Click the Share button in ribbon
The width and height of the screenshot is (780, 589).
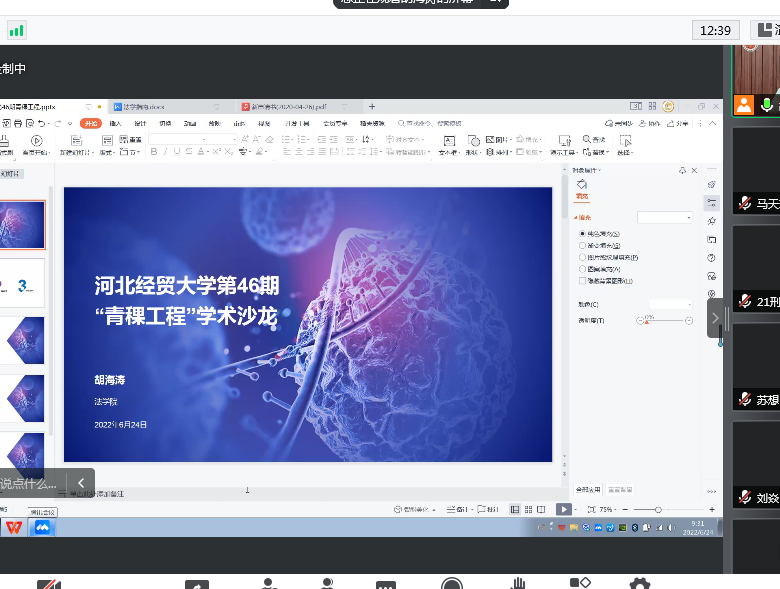678,123
